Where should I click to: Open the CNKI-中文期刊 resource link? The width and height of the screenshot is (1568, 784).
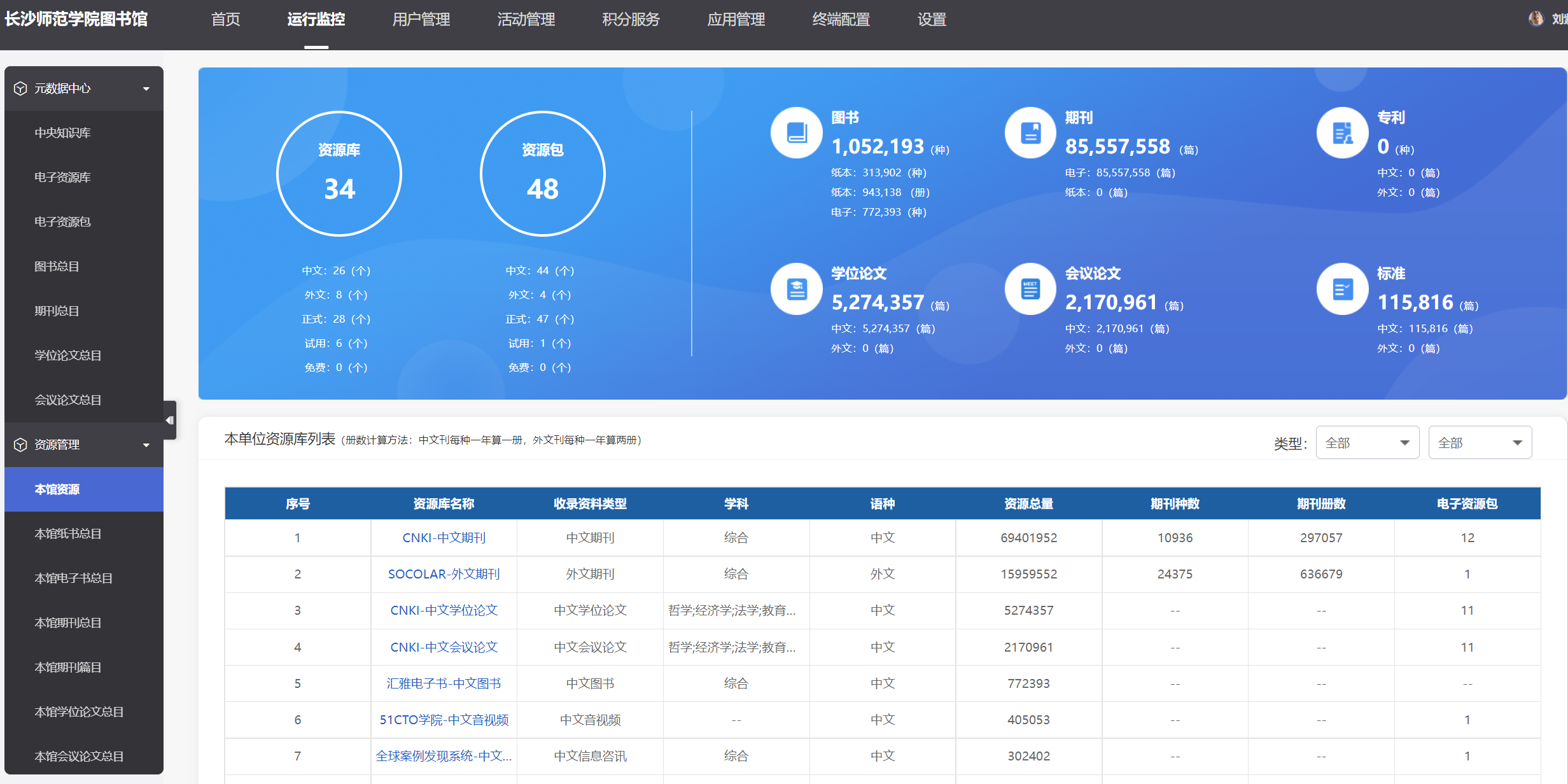tap(444, 538)
